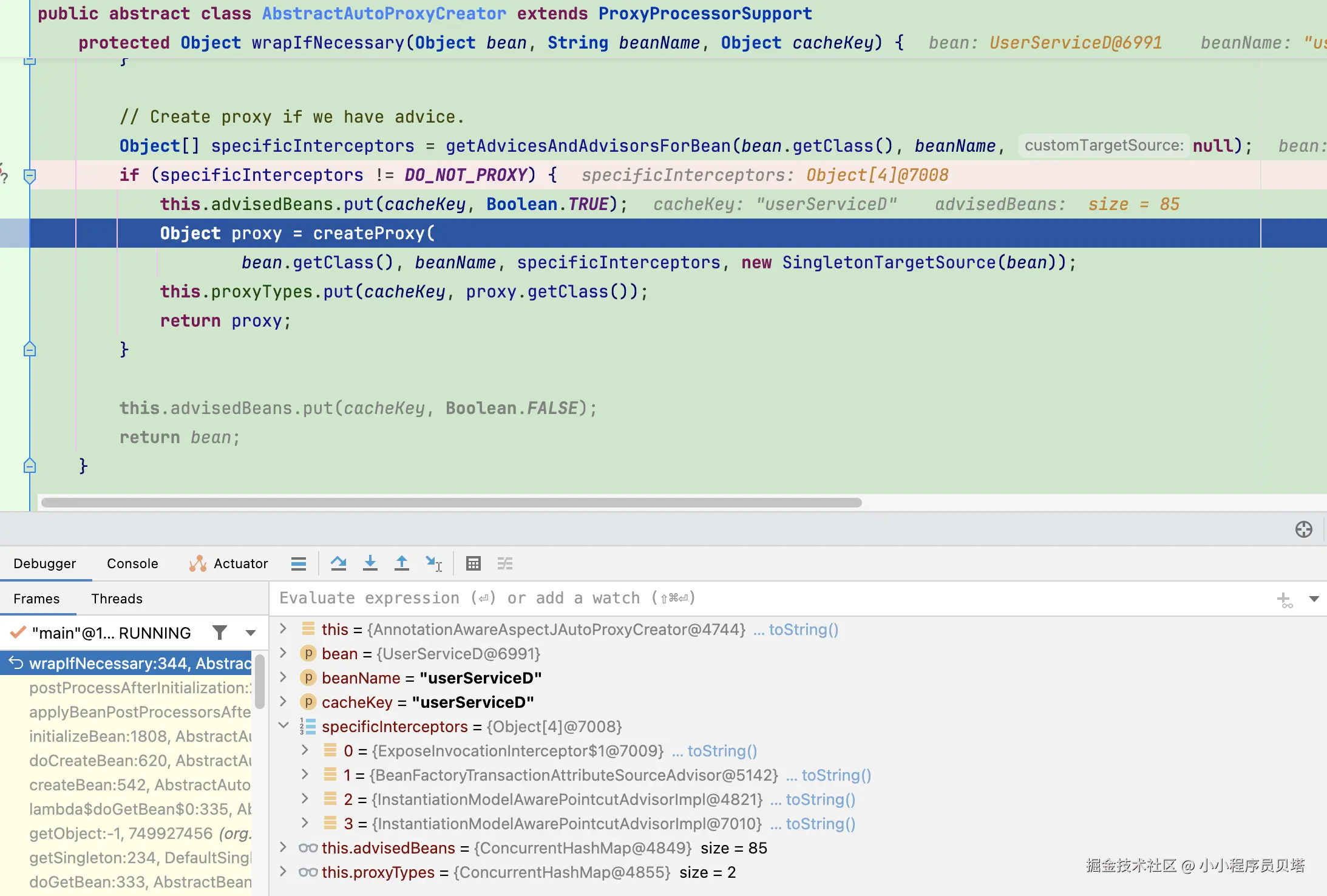The image size is (1327, 896).
Task: Click the Run to Cursor icon
Action: coord(433,563)
